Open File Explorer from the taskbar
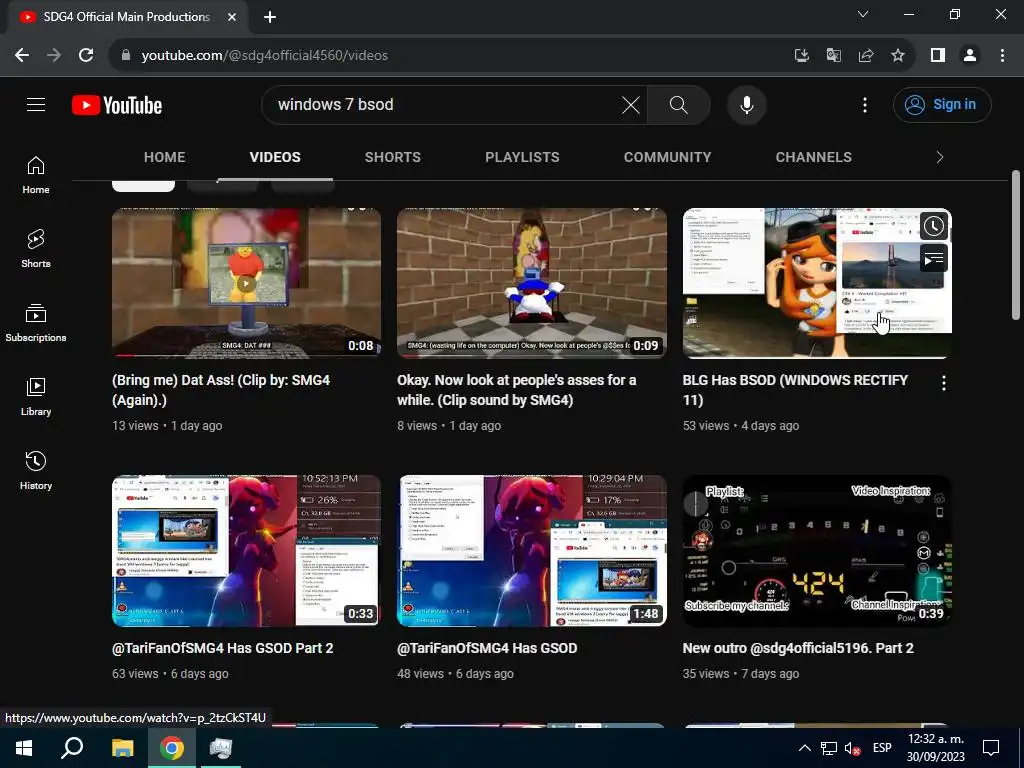Viewport: 1024px width, 768px height. click(122, 748)
